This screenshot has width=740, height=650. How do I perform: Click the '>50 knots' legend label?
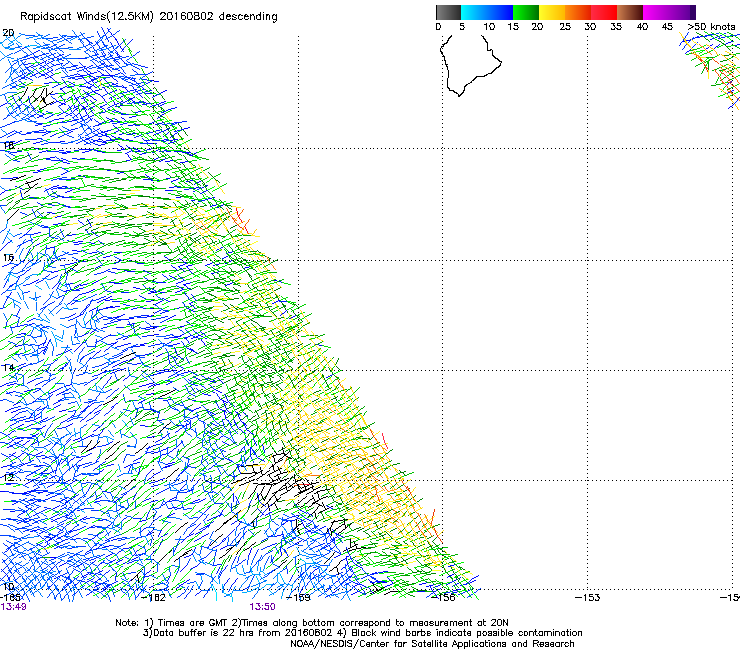coord(711,27)
